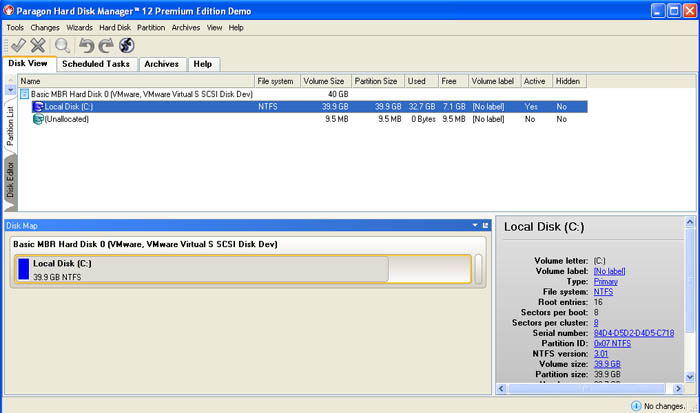Screen dimensions: 700x413
Task: Click properties panel scroll left arrow
Action: coord(501,388)
